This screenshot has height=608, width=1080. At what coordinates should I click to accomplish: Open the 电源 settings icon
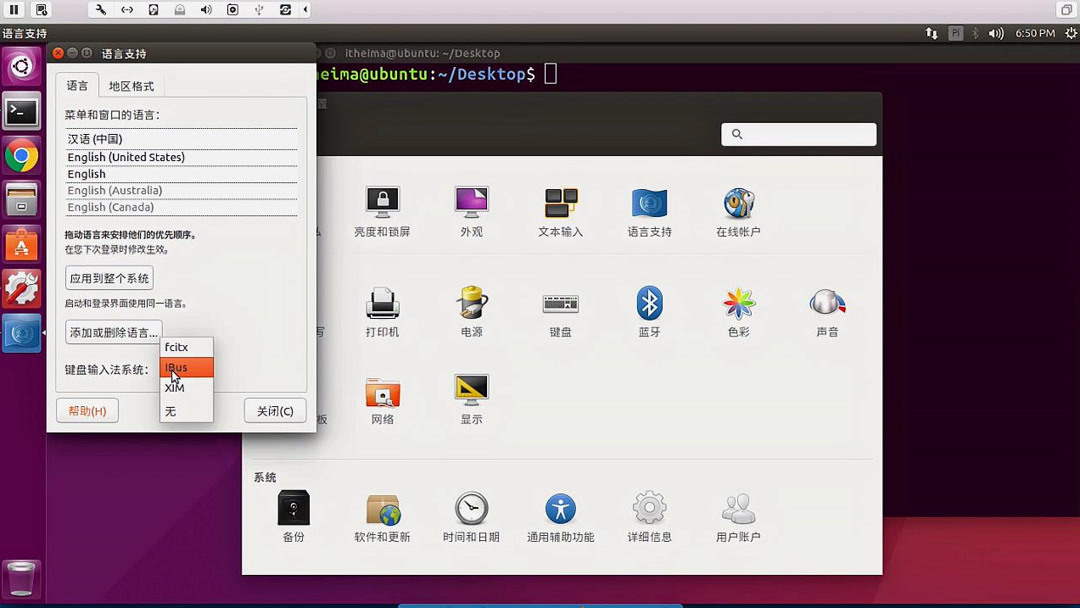[471, 305]
